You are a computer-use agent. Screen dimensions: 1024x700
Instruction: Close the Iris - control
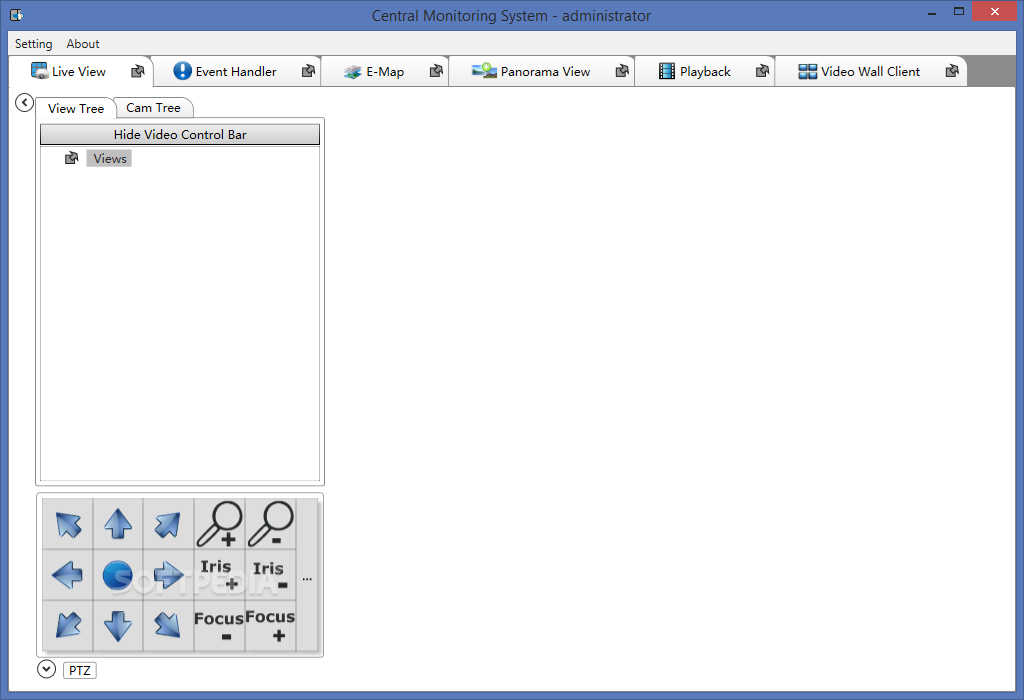pos(270,575)
